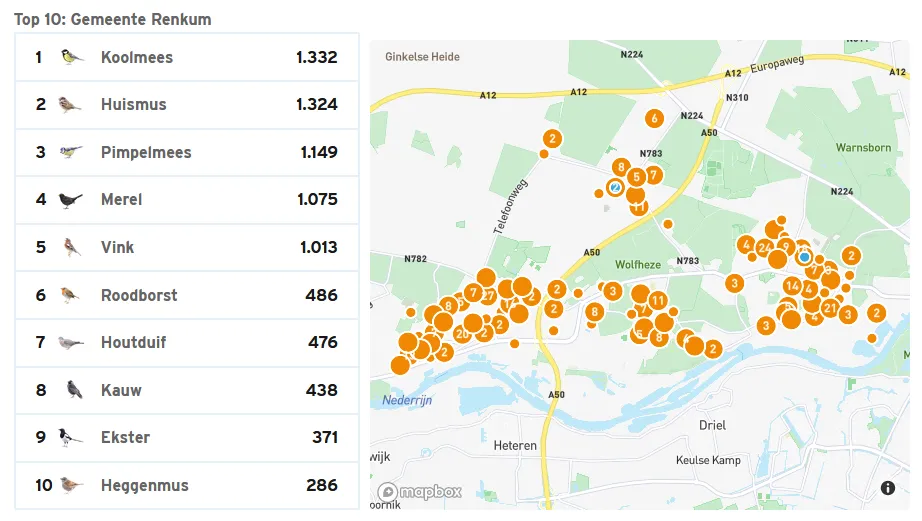Click the Roodborst robin icon

(69, 295)
